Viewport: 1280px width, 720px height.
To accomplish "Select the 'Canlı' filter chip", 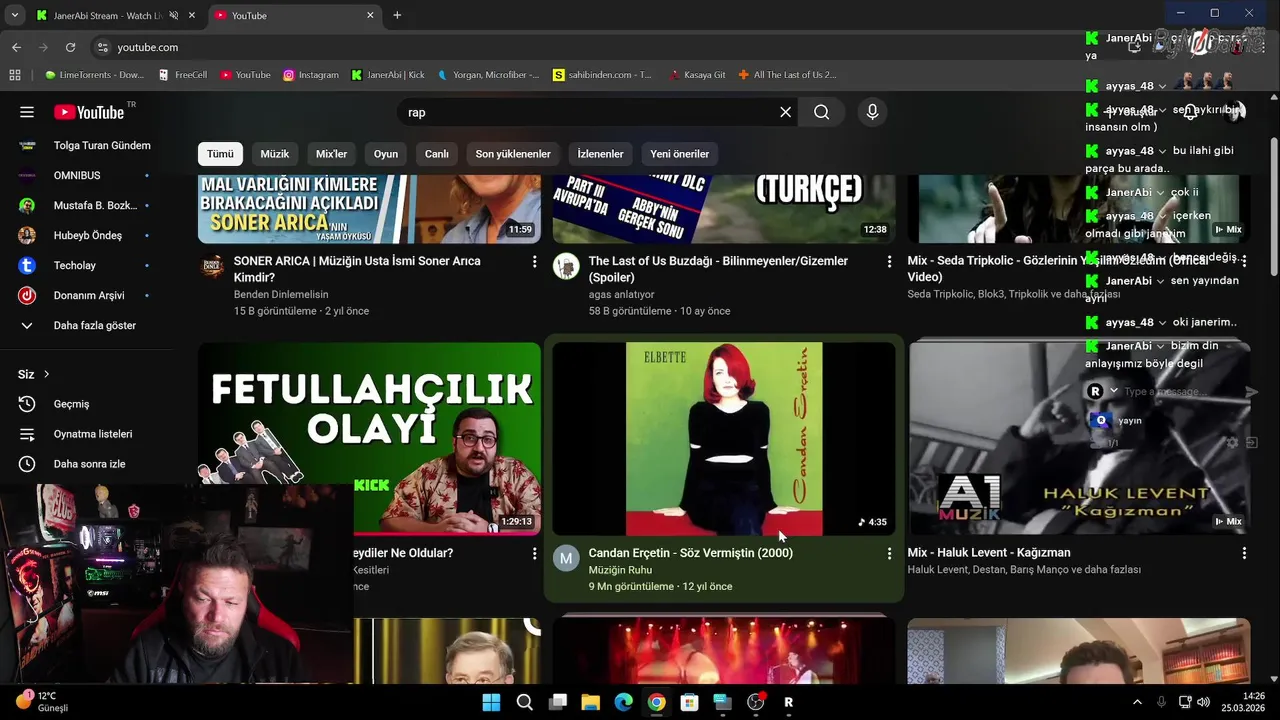I will pyautogui.click(x=437, y=154).
